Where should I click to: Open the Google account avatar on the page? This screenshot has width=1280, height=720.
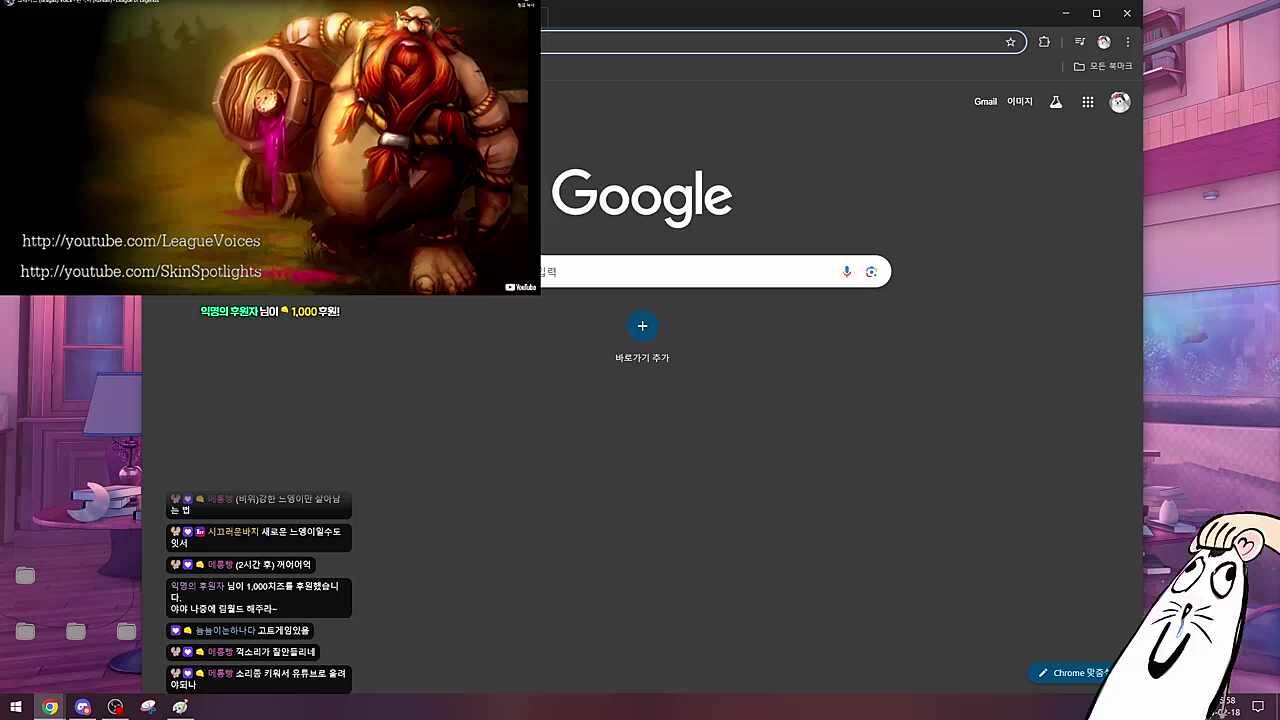1120,102
